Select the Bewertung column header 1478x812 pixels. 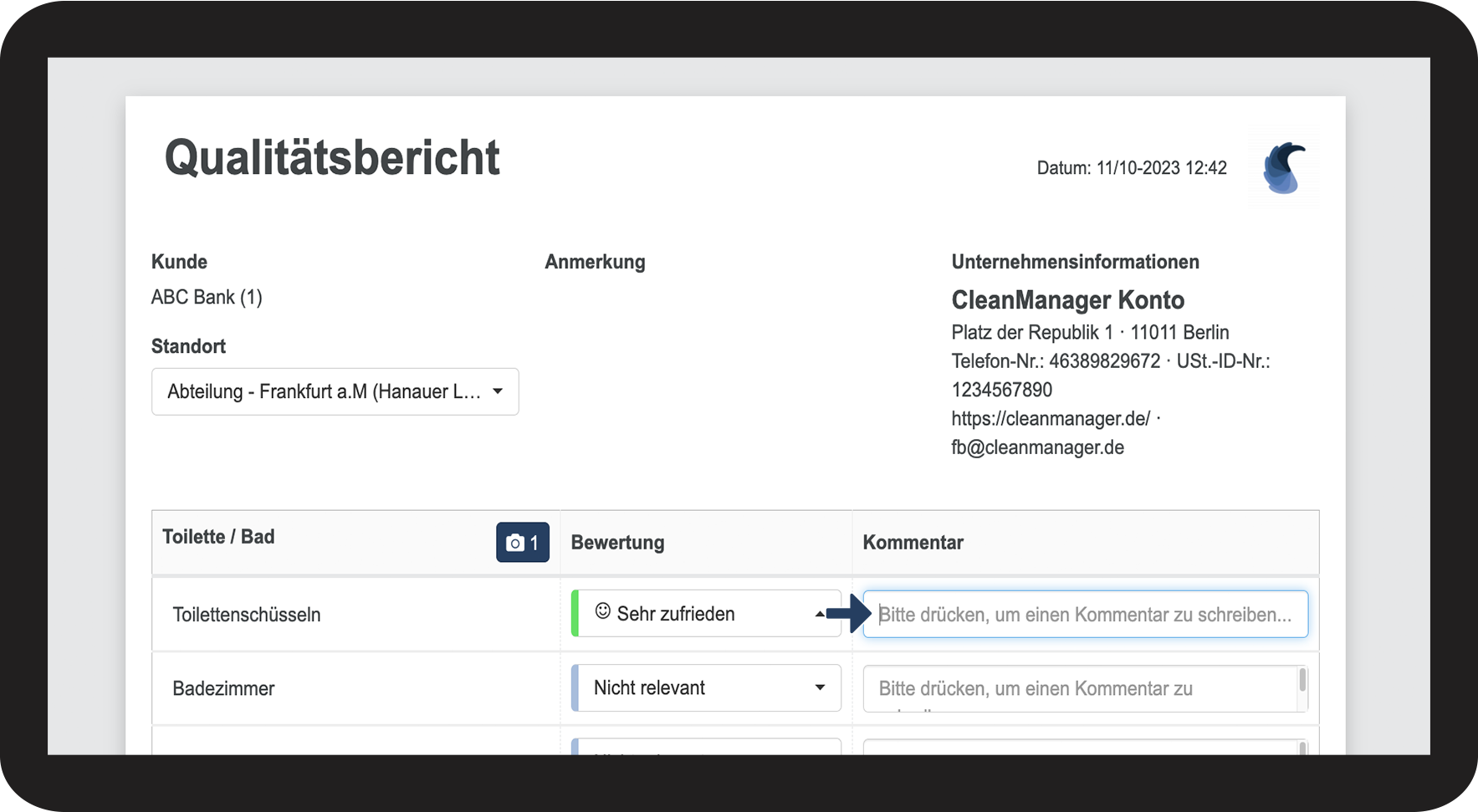(x=617, y=543)
